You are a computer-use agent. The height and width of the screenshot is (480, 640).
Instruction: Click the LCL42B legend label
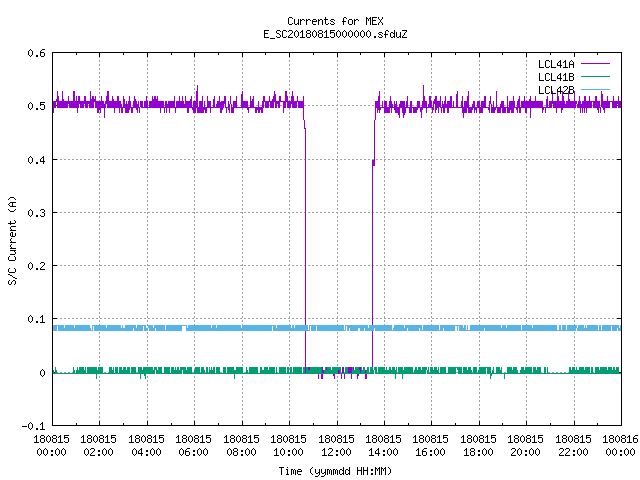coord(556,90)
